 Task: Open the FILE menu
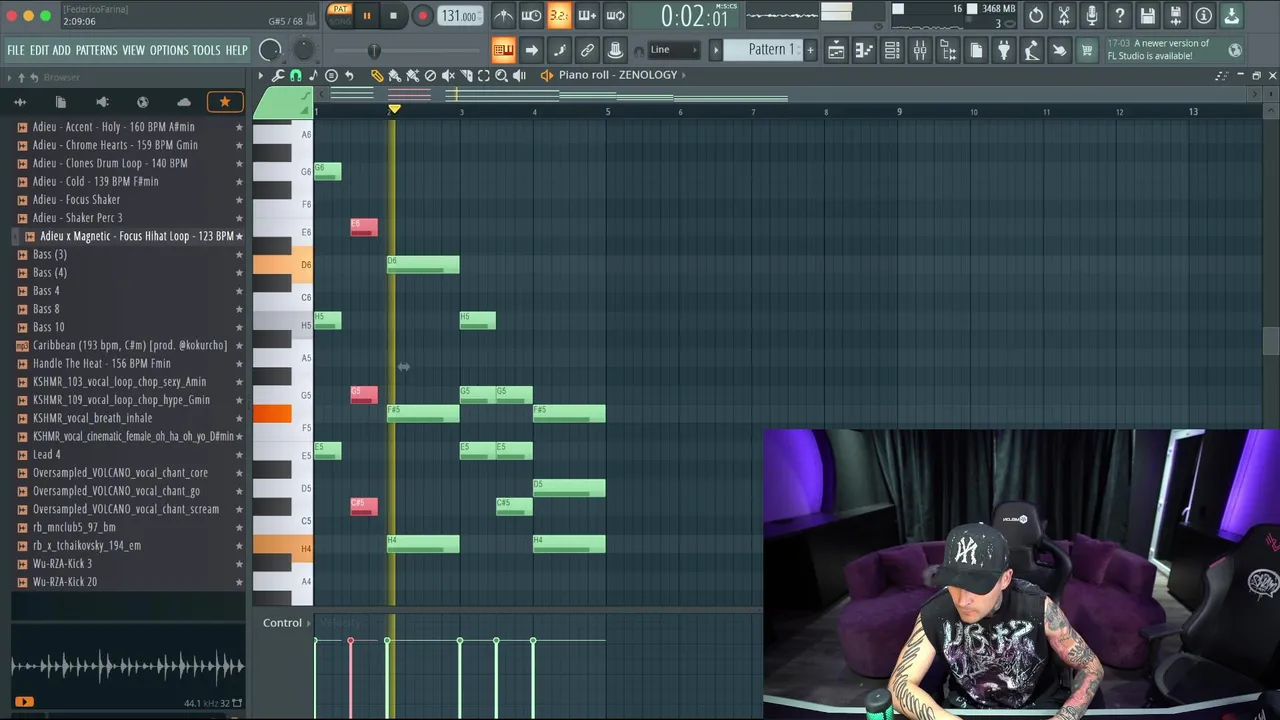(x=16, y=50)
